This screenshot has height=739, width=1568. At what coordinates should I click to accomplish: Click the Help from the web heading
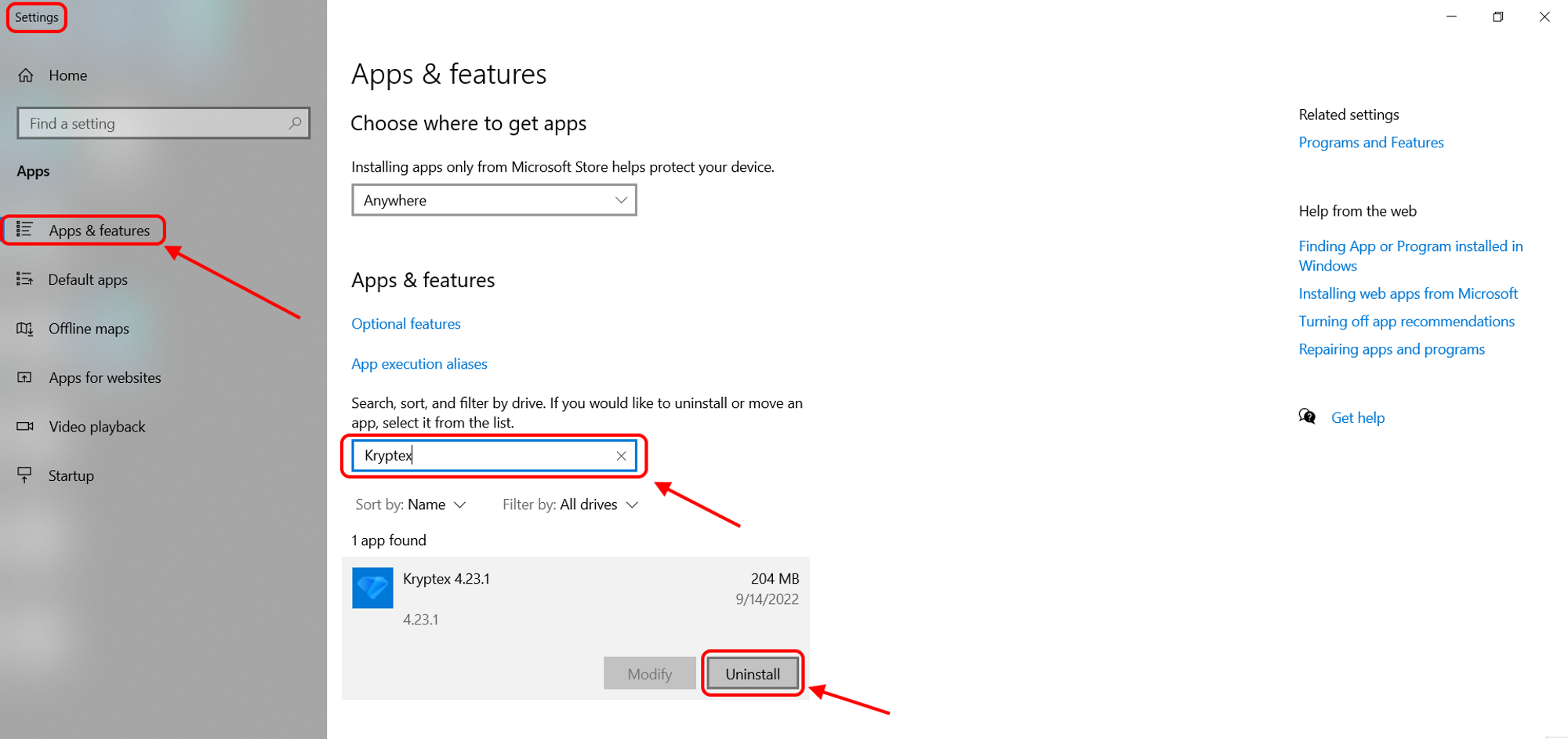coord(1357,211)
